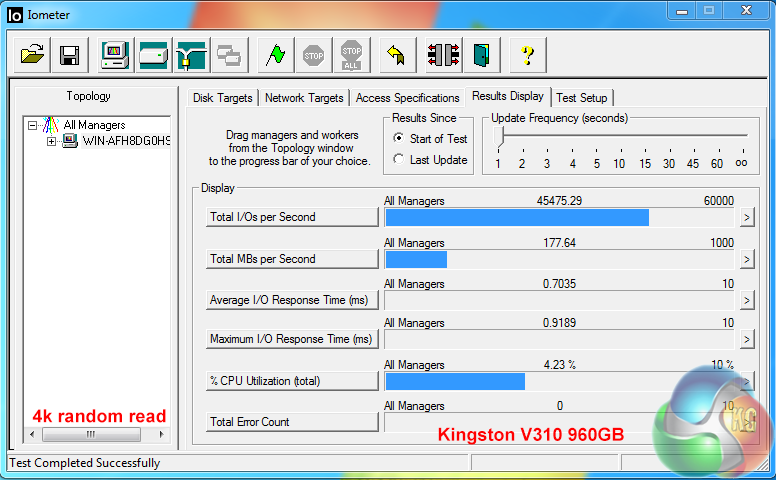Stop the current test
The width and height of the screenshot is (776, 480).
[313, 55]
